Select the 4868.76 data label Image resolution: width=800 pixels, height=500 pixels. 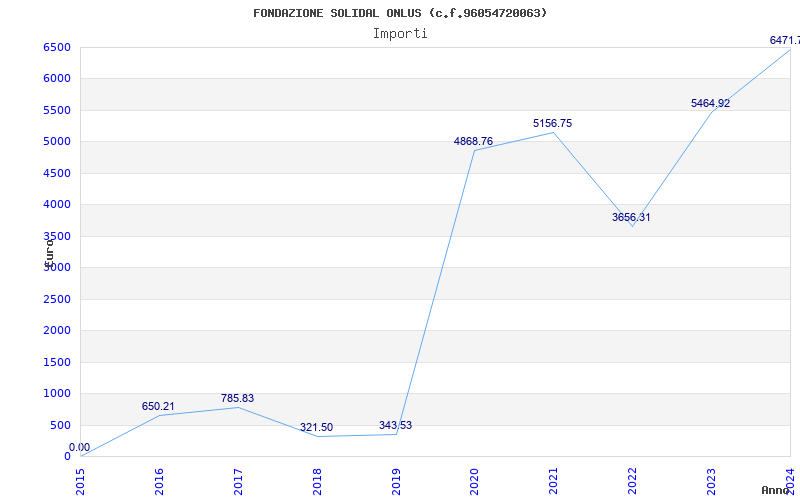point(473,141)
